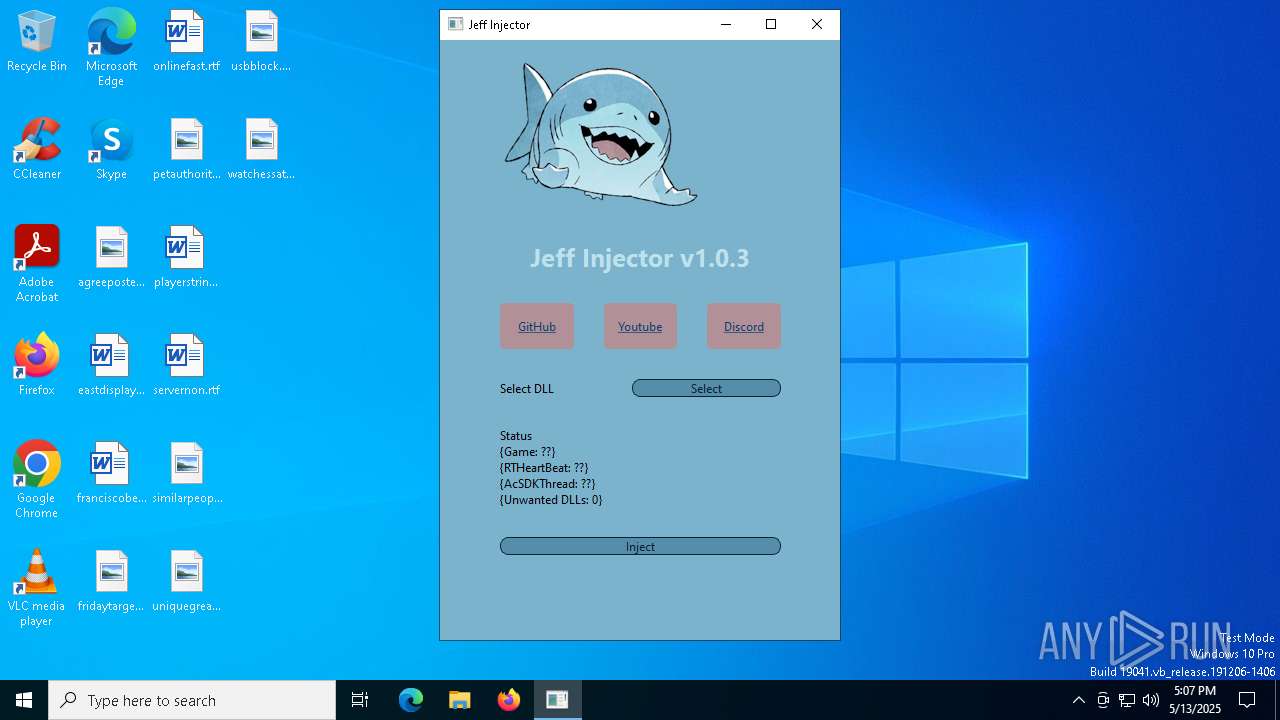The image size is (1280, 720).
Task: Minimize the Jeff Injector window
Action: (726, 24)
